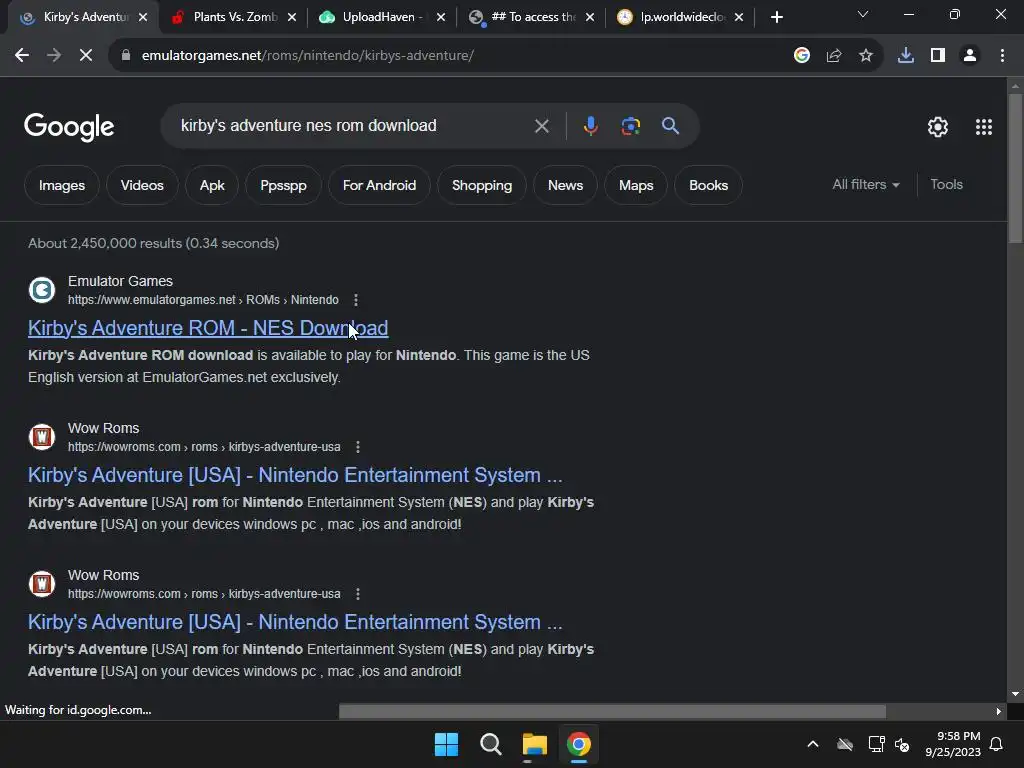This screenshot has height=768, width=1024.
Task: Open Windows taskbar search
Action: [490, 744]
